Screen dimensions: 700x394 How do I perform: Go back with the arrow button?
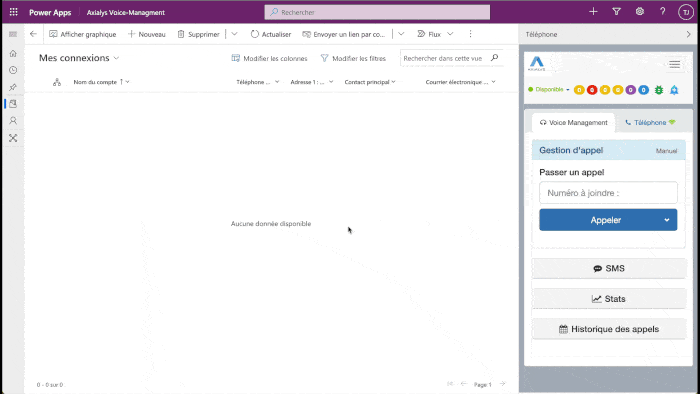pyautogui.click(x=33, y=34)
